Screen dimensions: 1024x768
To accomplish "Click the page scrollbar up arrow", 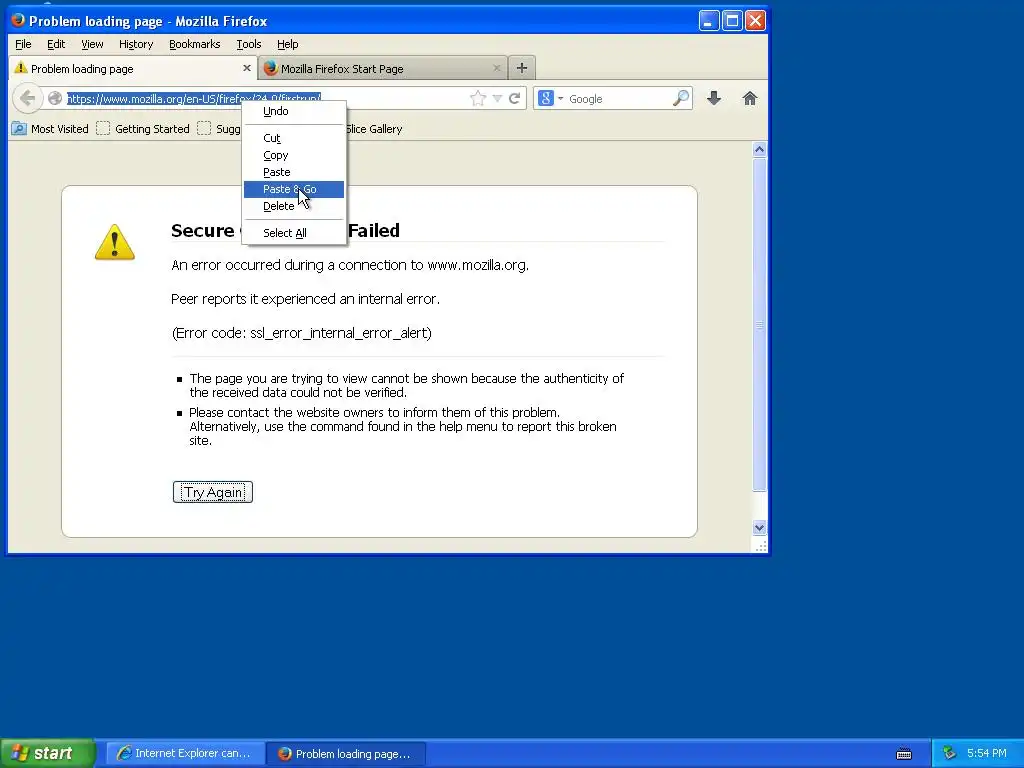I will point(759,150).
